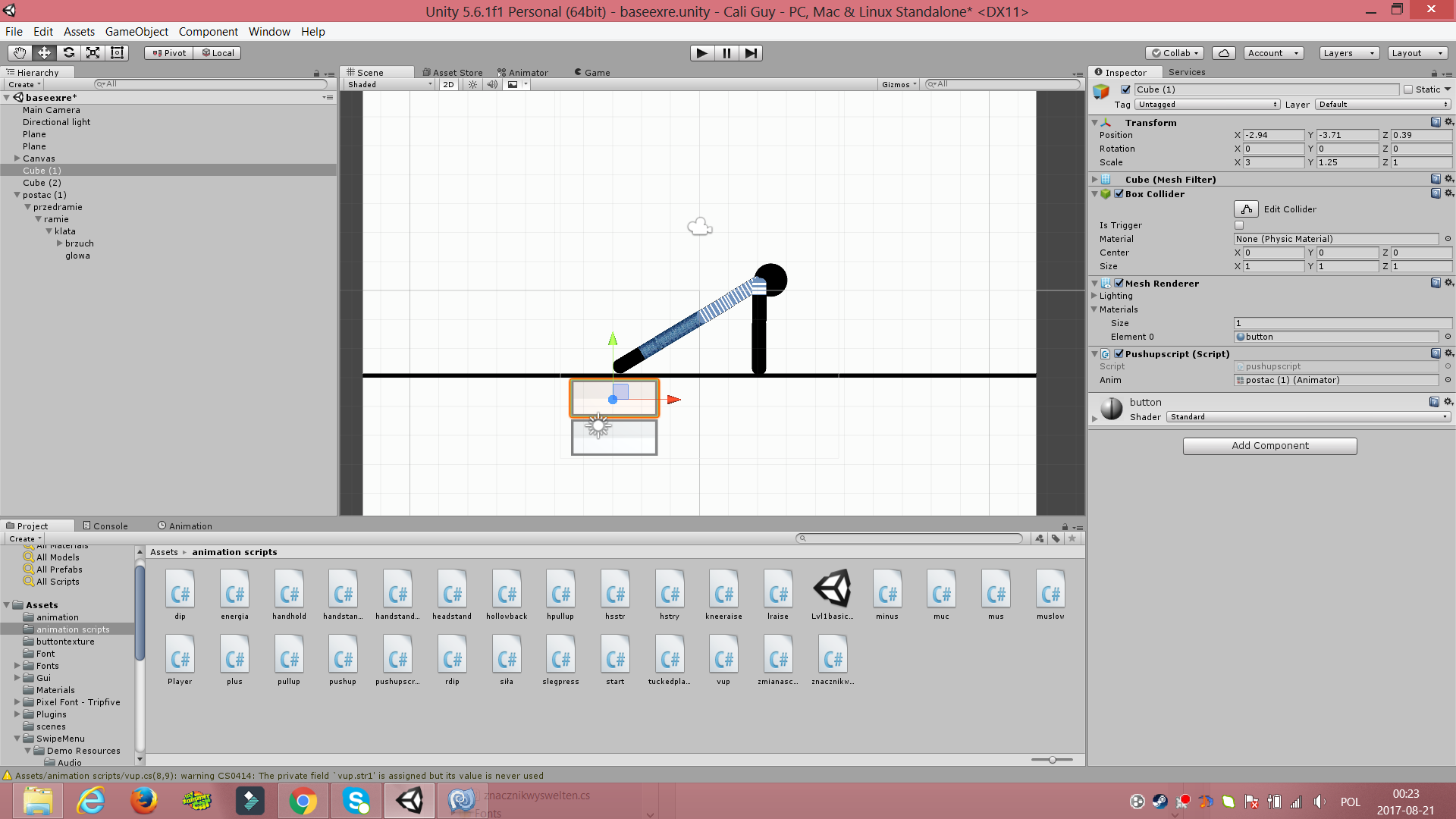Expand the Lighting section
The width and height of the screenshot is (1456, 819).
coord(1094,296)
